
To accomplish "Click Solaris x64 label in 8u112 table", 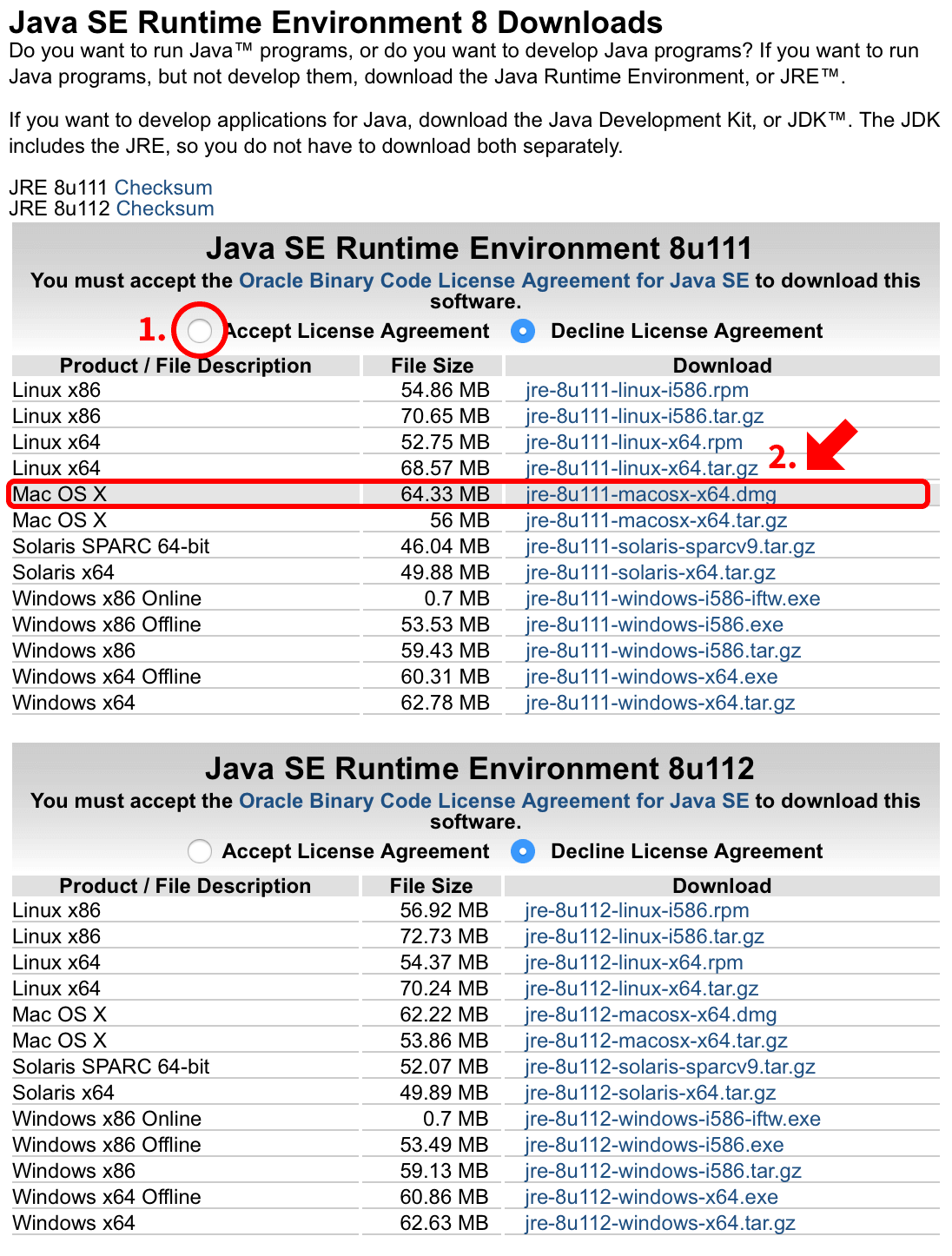I will [63, 1093].
